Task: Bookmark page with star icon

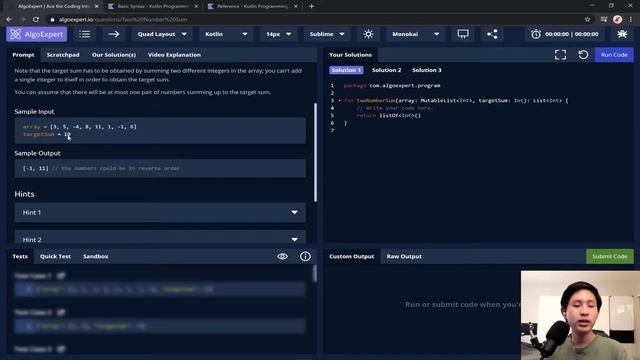Action: (587, 19)
